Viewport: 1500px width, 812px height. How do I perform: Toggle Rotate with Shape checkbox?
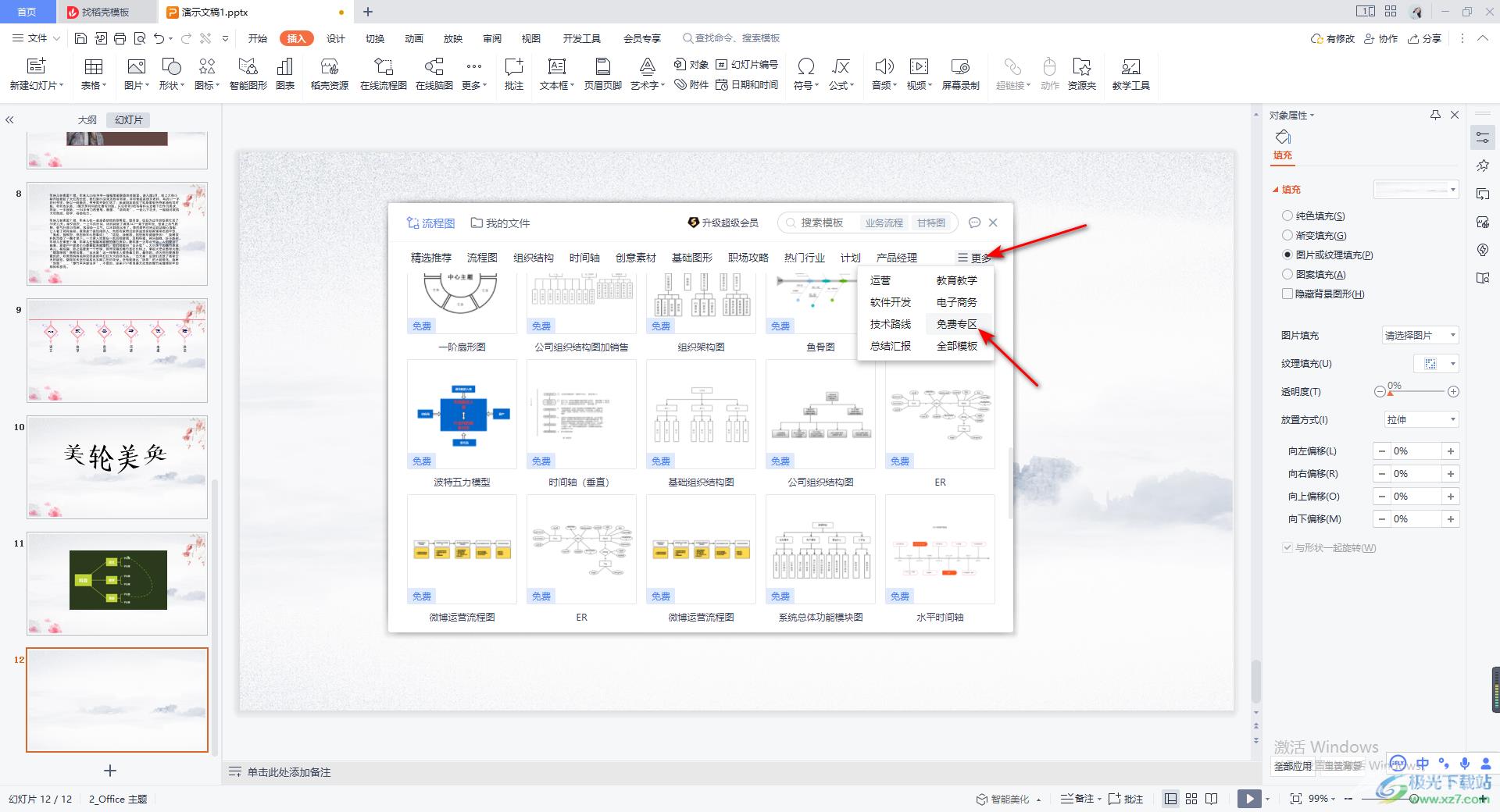coord(1287,547)
